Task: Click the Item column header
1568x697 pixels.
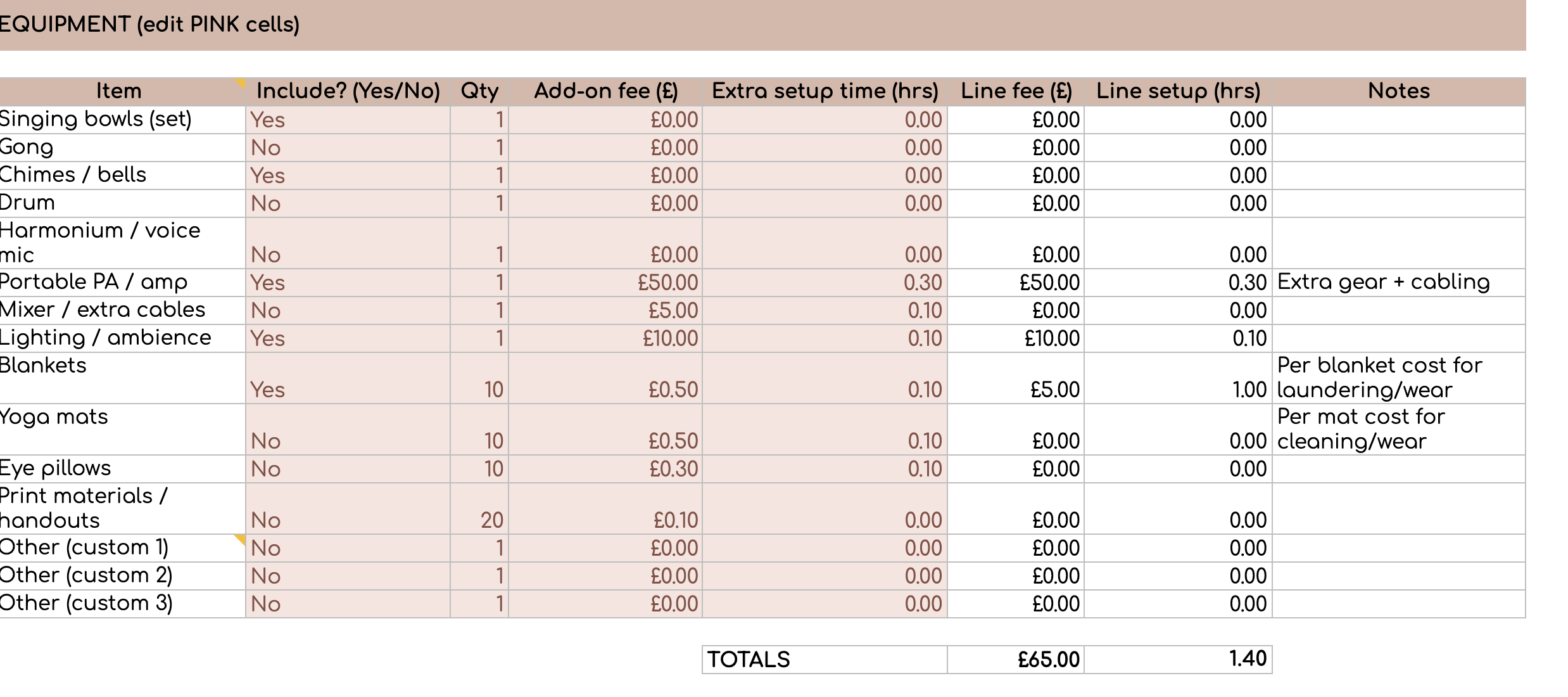Action: click(x=119, y=91)
